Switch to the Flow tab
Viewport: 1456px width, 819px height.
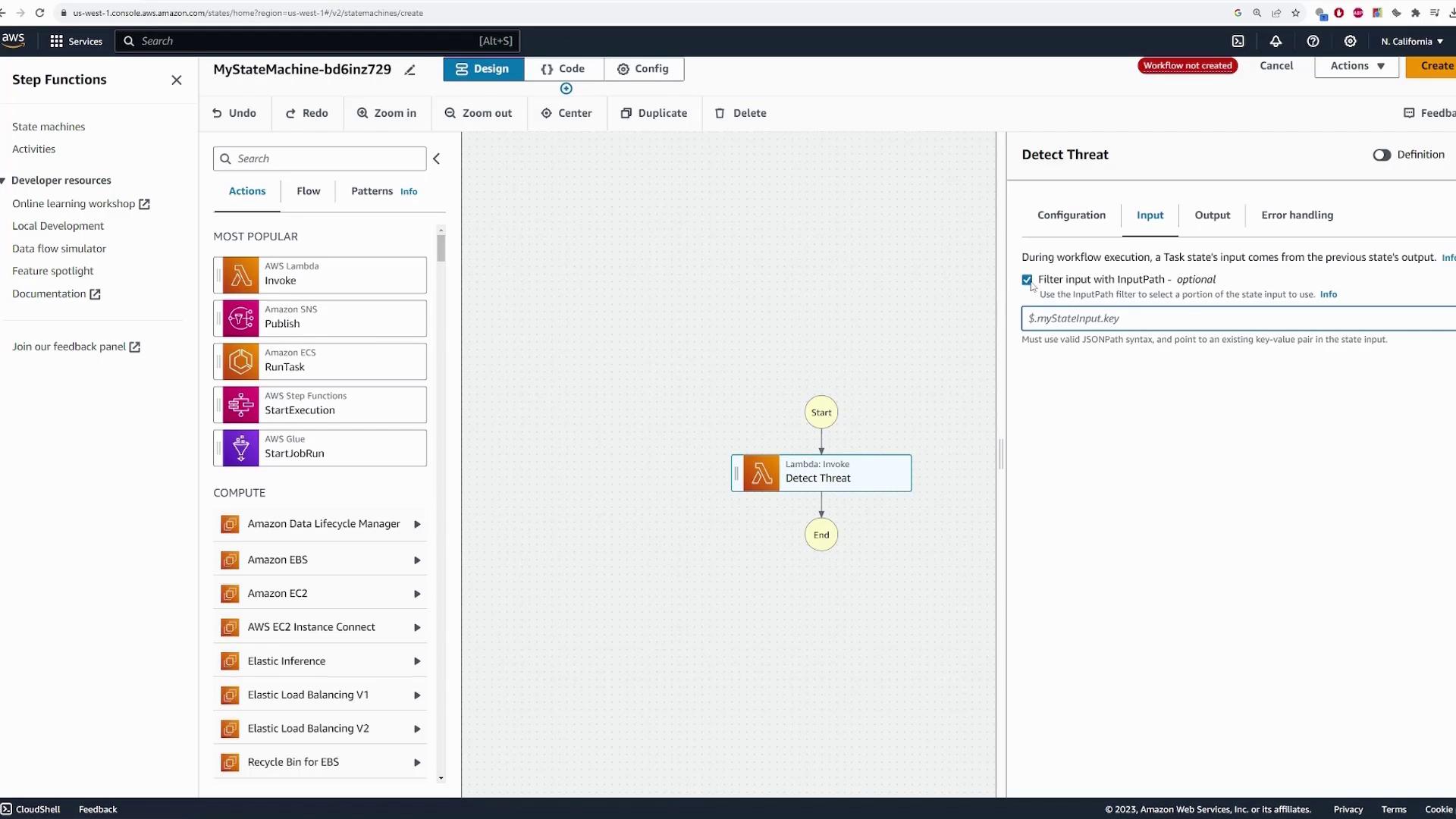tap(308, 191)
